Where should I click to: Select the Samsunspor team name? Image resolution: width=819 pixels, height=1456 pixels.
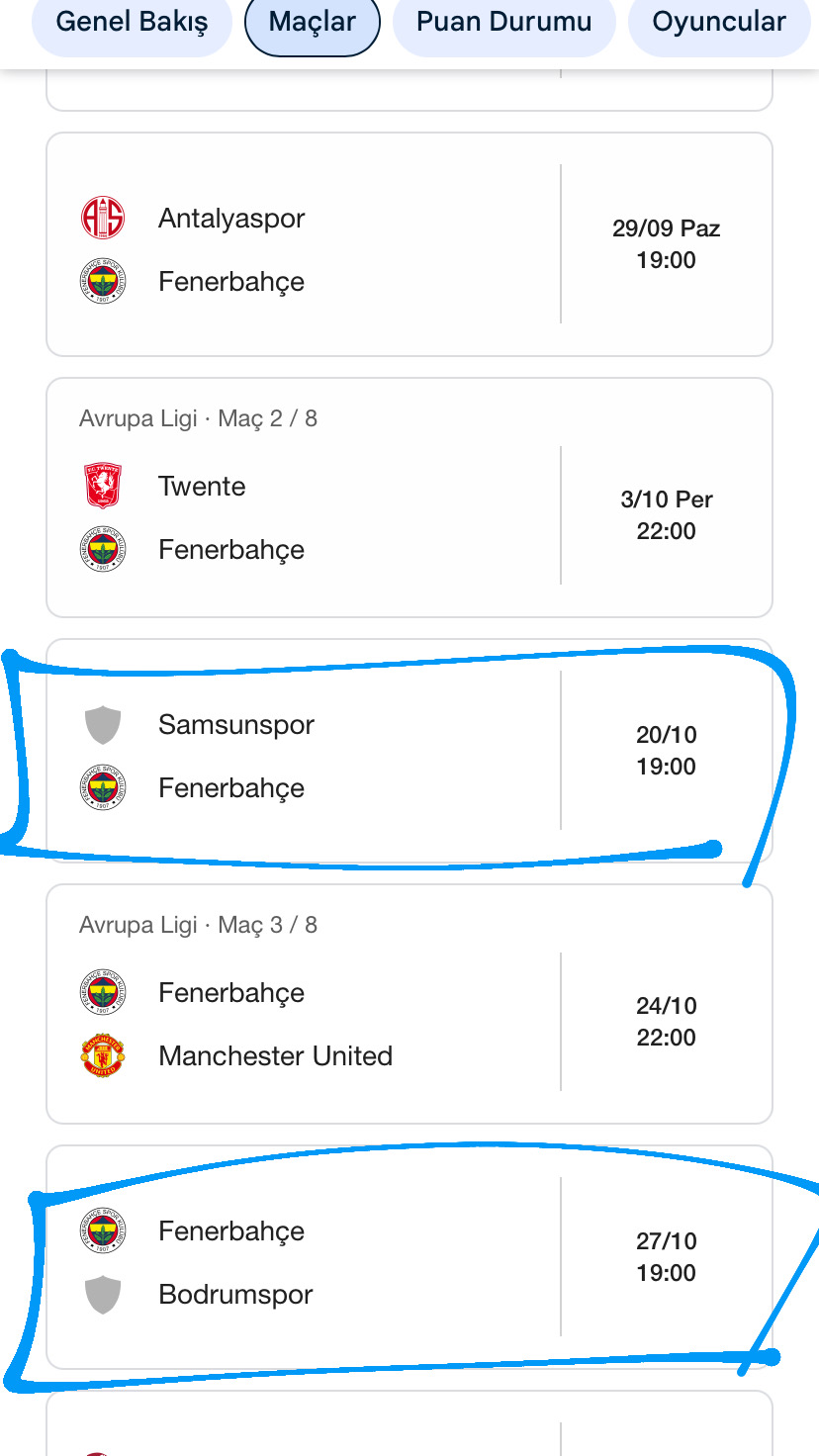pyautogui.click(x=236, y=725)
